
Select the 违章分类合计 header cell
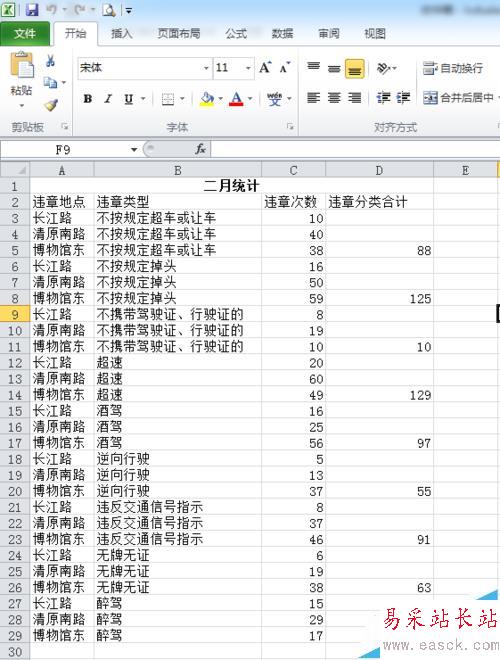(x=379, y=202)
